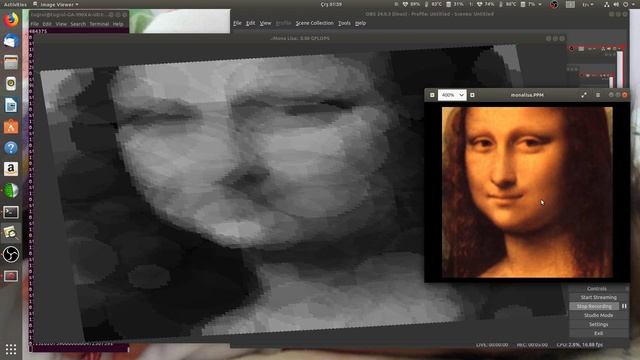Open the network status tray icon
Viewport: 640px width, 360px height.
607,4
